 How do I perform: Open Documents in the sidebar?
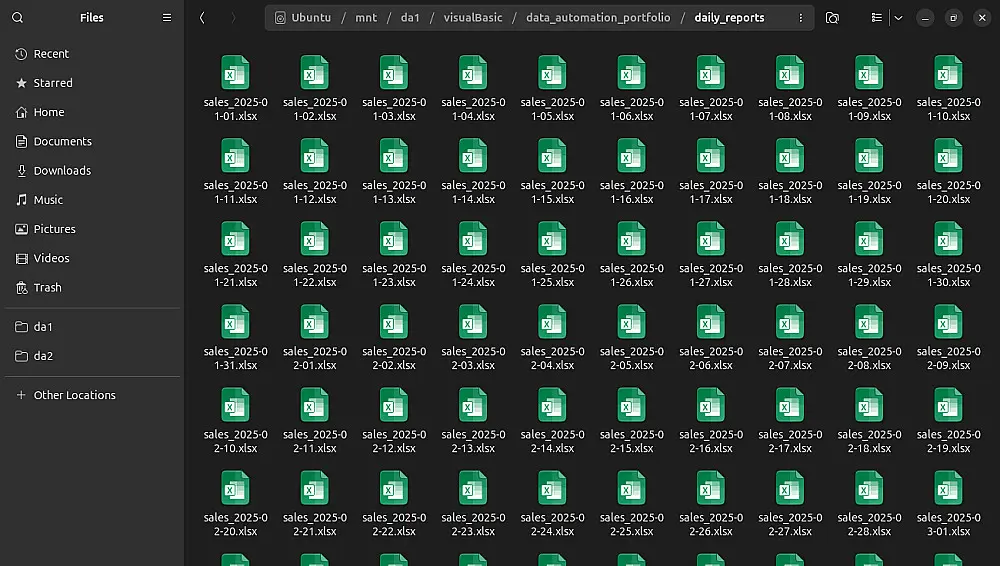click(x=92, y=142)
